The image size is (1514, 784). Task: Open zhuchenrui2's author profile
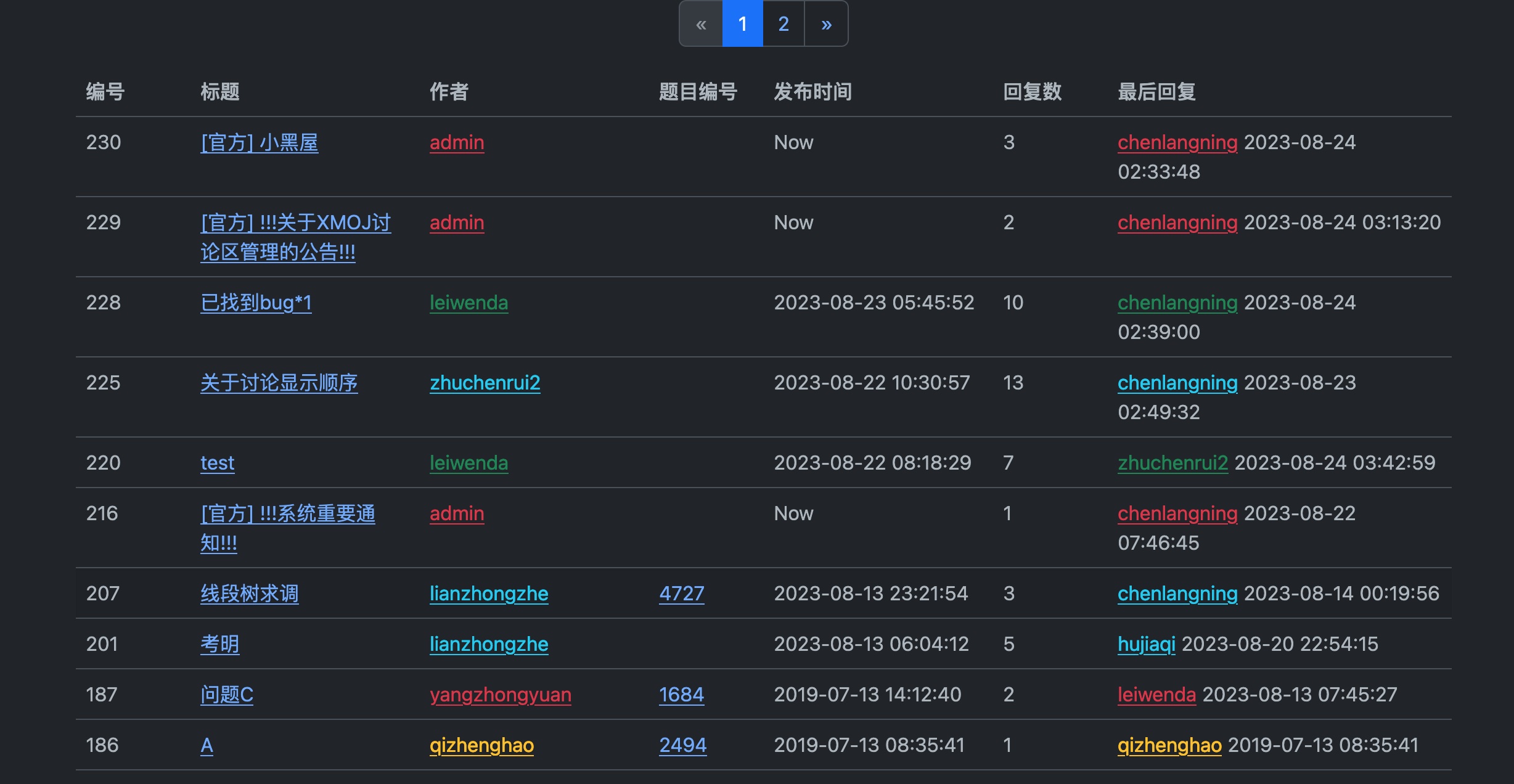pyautogui.click(x=485, y=383)
